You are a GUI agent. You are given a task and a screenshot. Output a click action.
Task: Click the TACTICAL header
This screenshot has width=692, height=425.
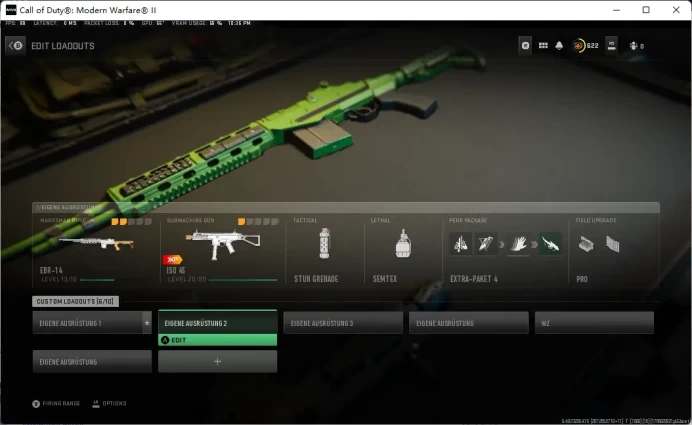point(305,220)
